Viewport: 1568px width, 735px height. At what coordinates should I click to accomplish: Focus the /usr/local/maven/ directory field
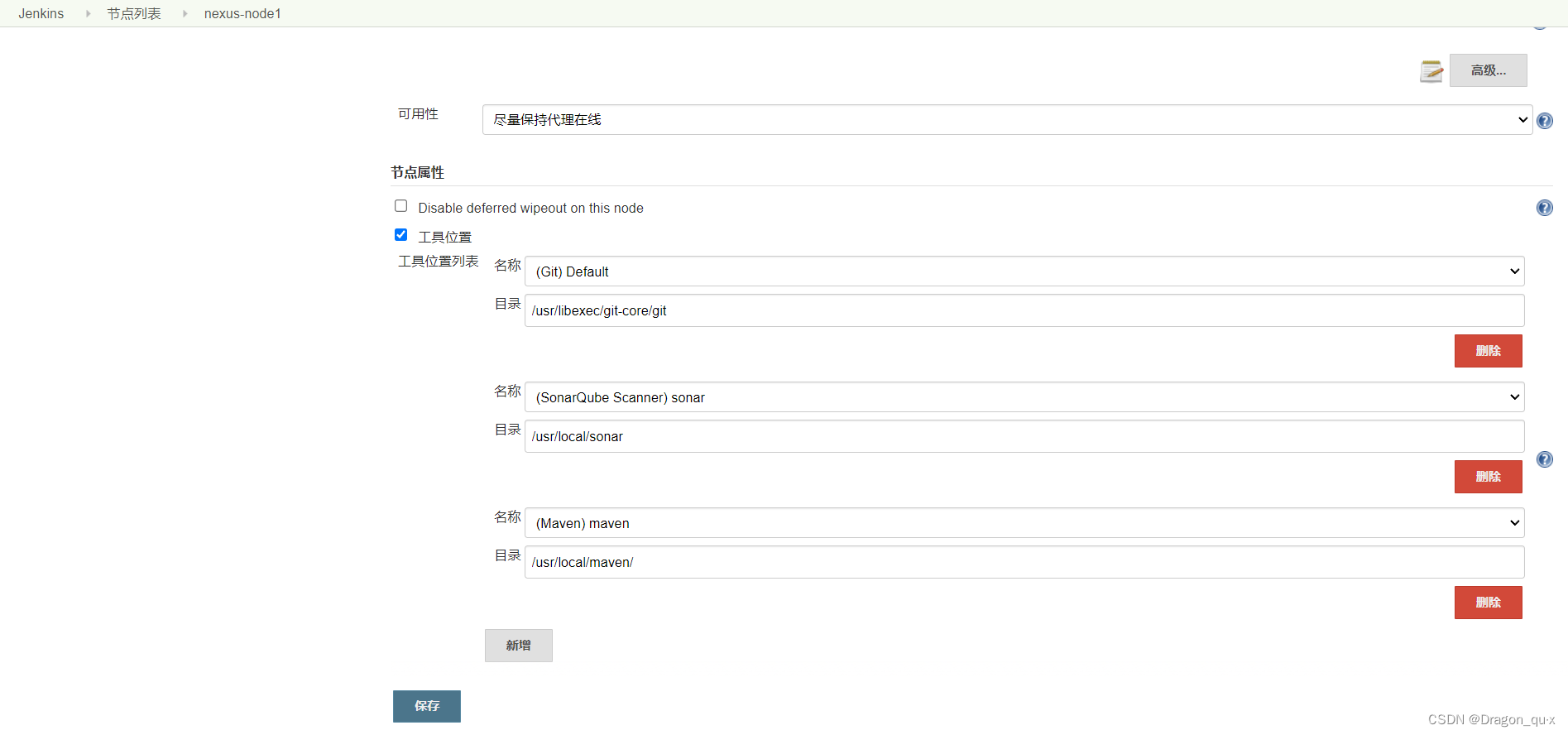click(1024, 562)
